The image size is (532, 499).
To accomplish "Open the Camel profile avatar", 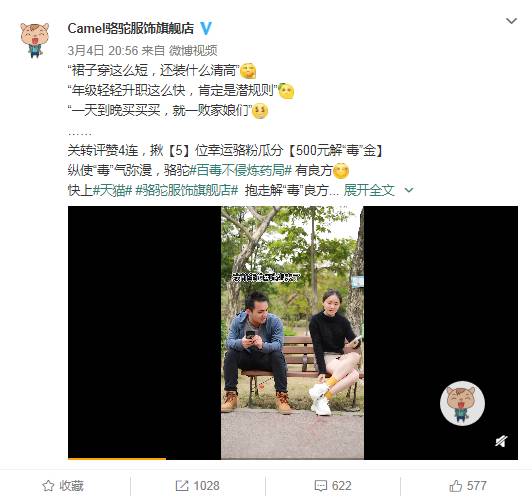I will [x=34, y=40].
